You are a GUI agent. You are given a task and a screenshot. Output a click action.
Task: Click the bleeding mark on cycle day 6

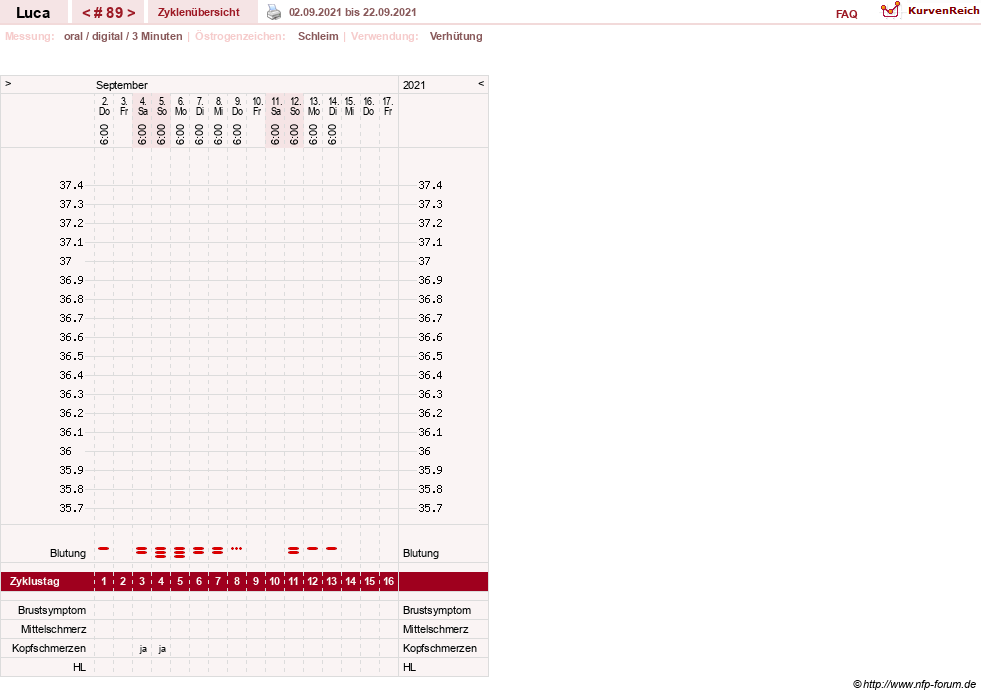[198, 551]
